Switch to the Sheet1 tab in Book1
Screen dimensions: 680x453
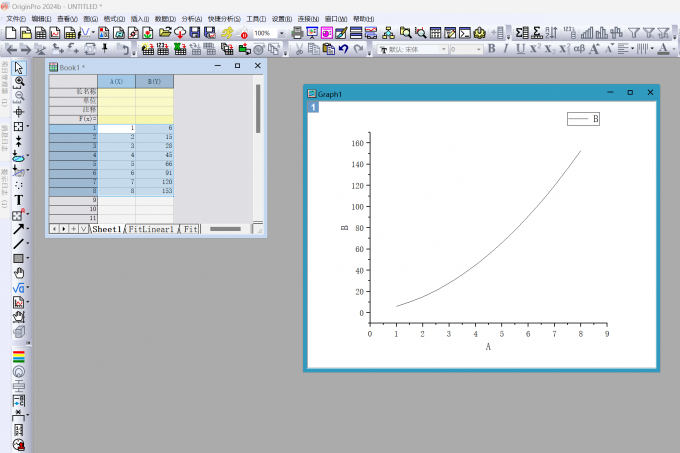coord(106,229)
